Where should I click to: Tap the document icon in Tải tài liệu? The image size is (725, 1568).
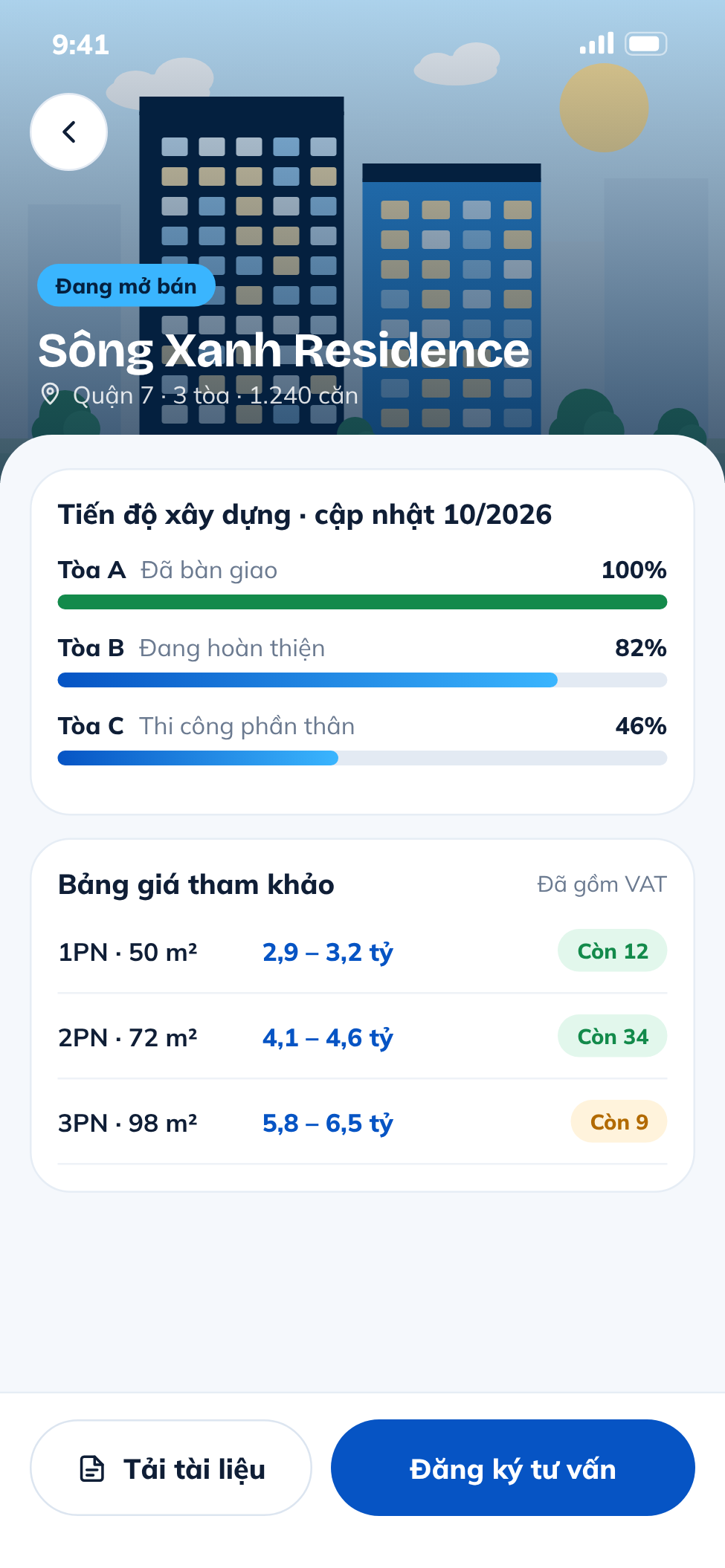click(x=92, y=1468)
